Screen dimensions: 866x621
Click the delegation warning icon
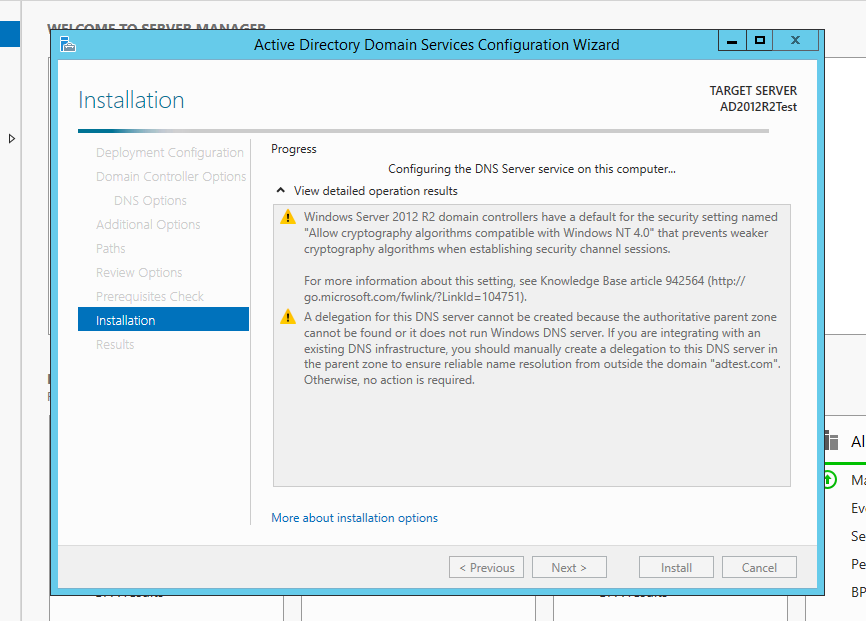288,317
